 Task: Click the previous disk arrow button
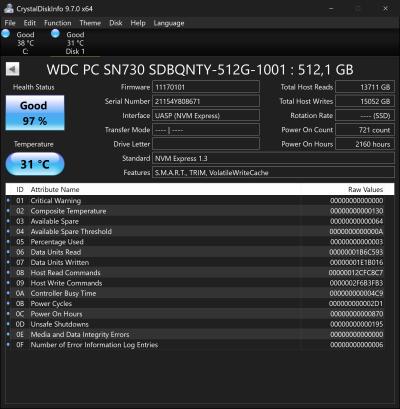click(12, 69)
